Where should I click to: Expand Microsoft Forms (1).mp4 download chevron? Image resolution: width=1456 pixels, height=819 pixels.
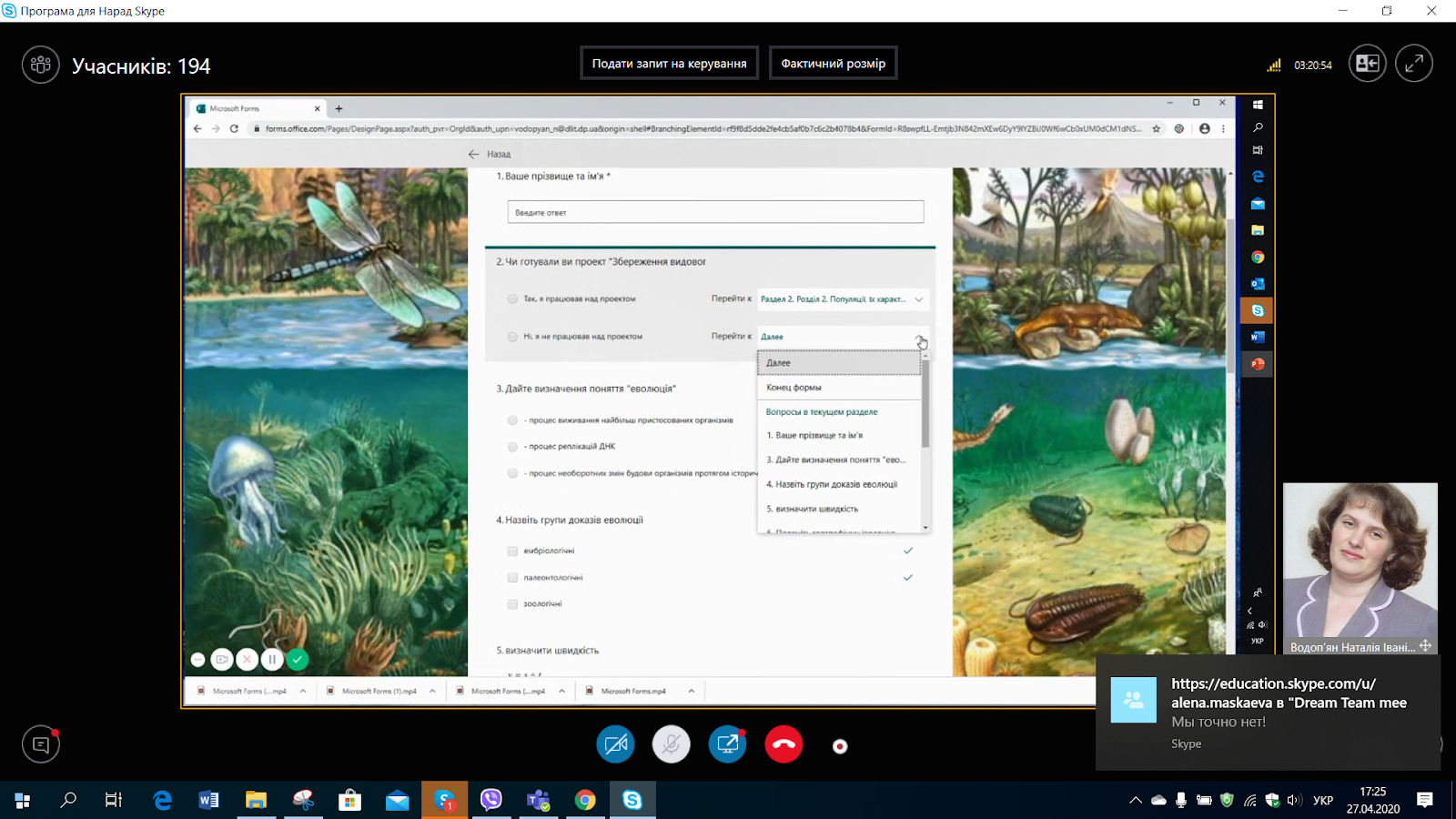tap(432, 692)
